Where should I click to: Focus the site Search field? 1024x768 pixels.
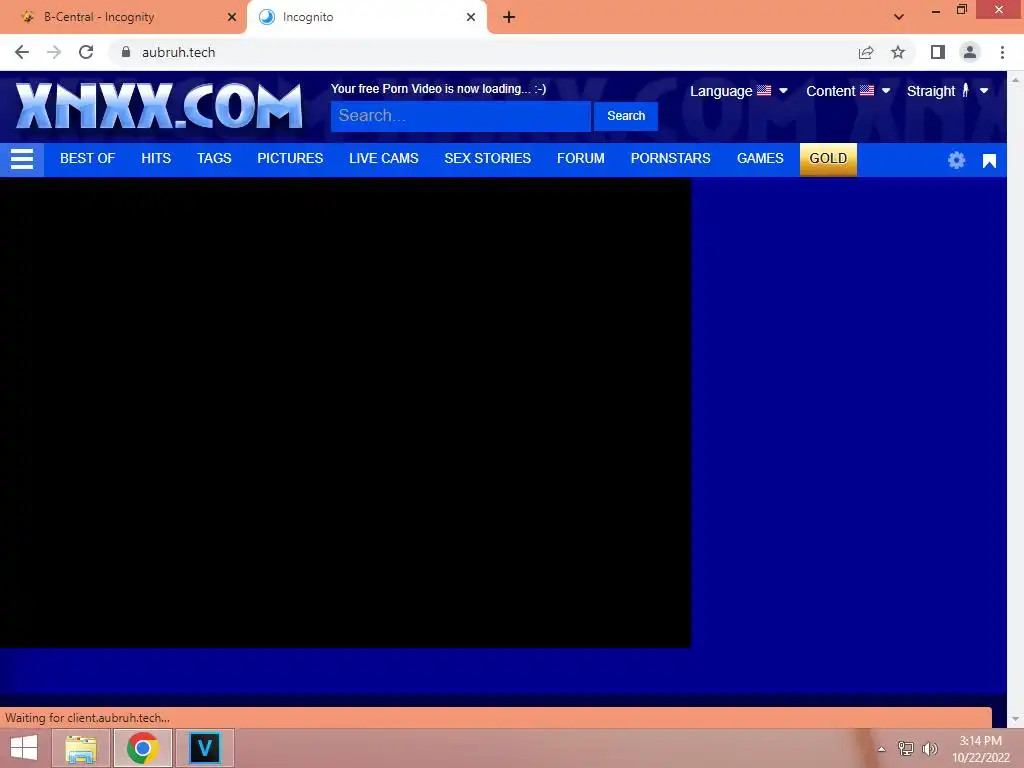tap(460, 116)
